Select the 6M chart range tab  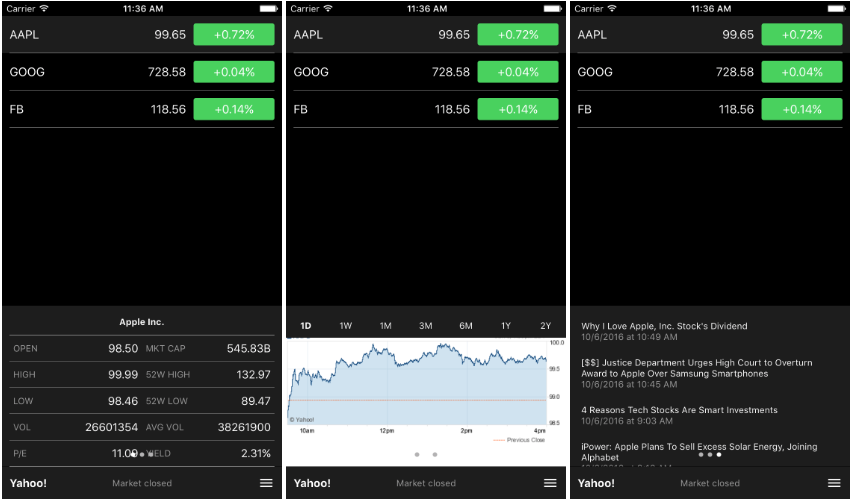click(466, 326)
